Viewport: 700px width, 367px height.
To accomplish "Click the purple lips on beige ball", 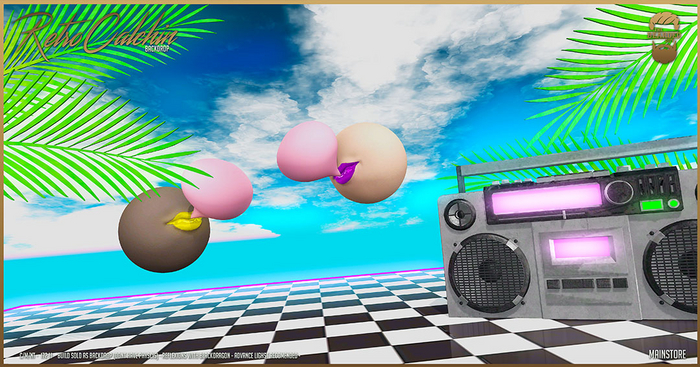I will pyautogui.click(x=346, y=172).
